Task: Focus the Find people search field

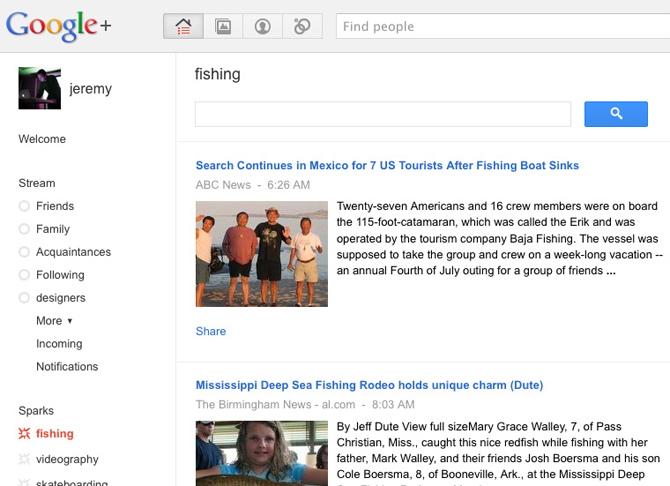Action: click(503, 27)
